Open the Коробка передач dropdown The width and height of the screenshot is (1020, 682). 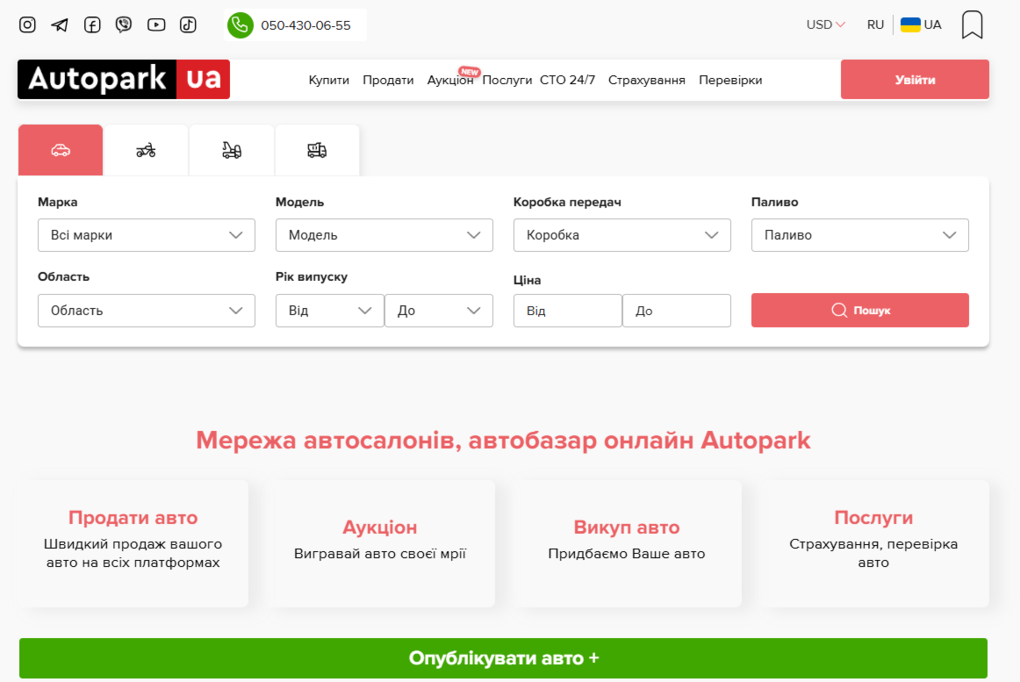pos(621,235)
